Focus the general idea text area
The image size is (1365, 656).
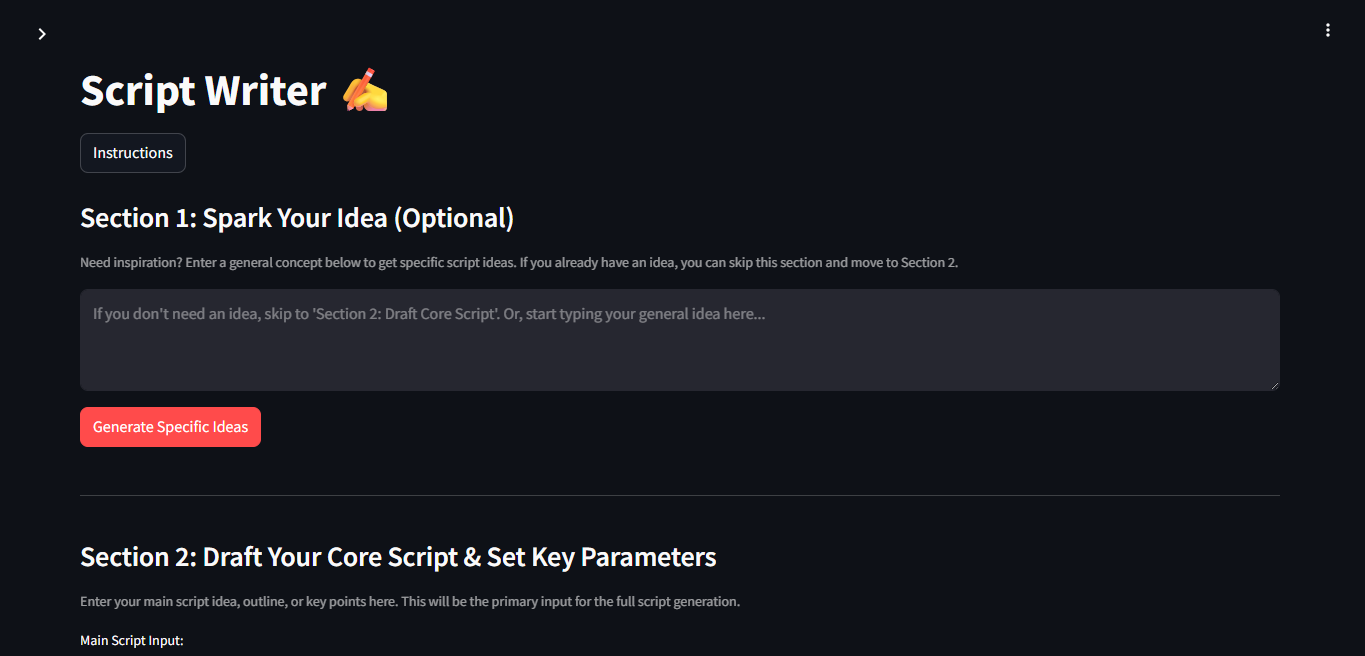point(680,340)
